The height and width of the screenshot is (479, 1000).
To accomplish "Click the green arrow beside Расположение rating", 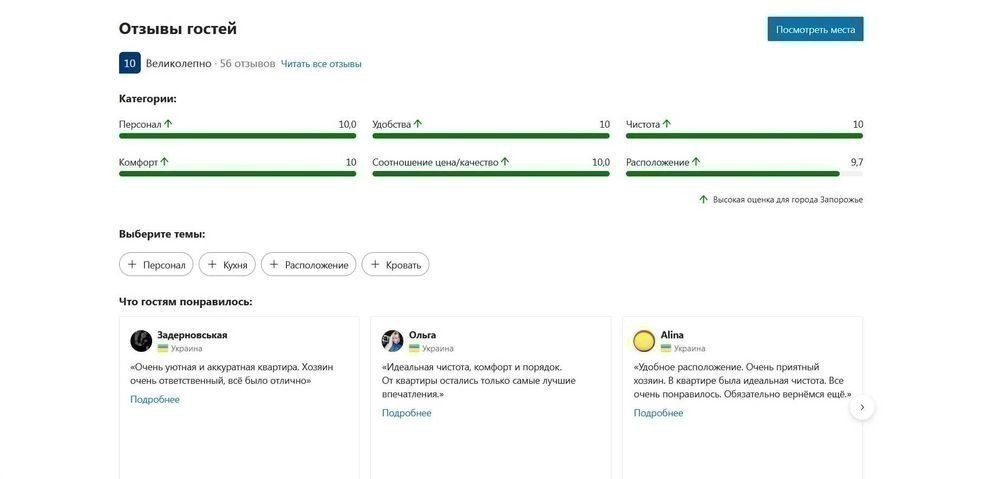I will 696,162.
